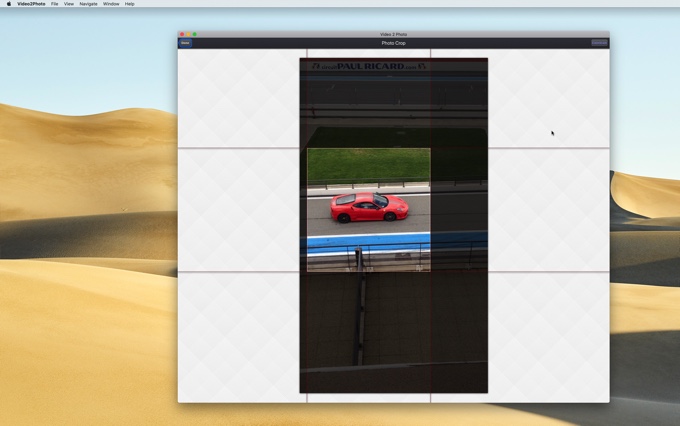This screenshot has height=426, width=680.
Task: Click the red car inside the crop area
Action: coord(369,207)
